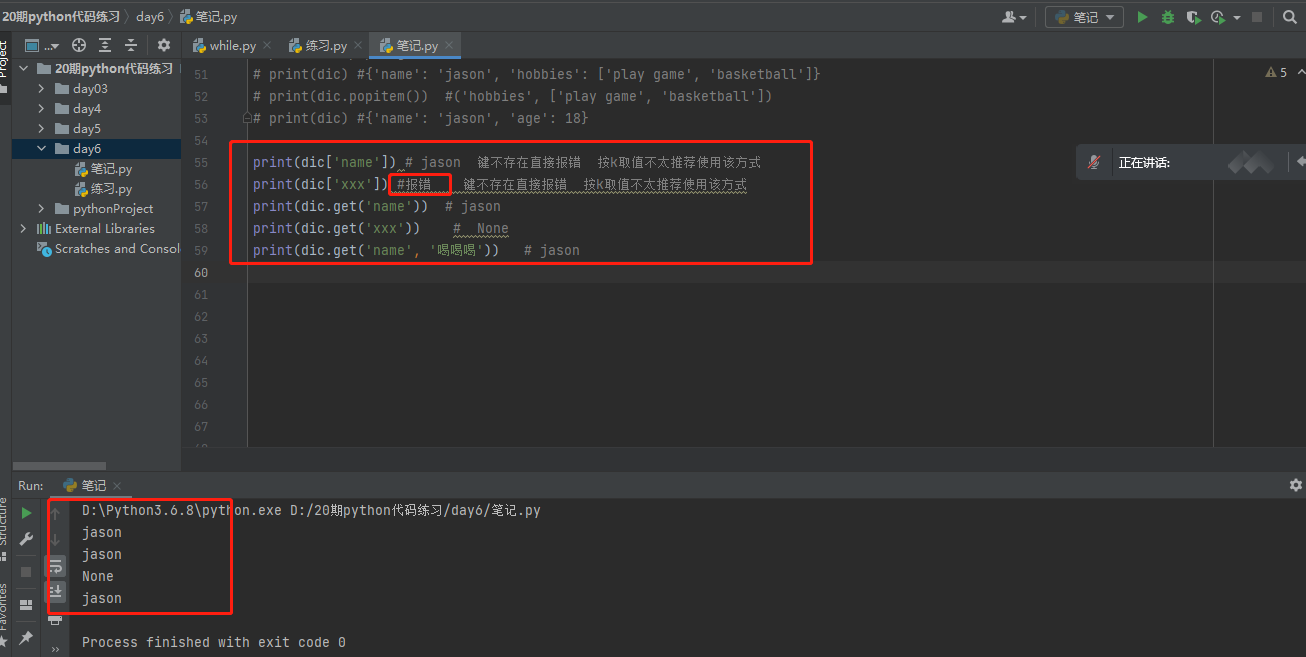
Task: Click the restore layout icon in Run panel
Action: click(x=26, y=605)
